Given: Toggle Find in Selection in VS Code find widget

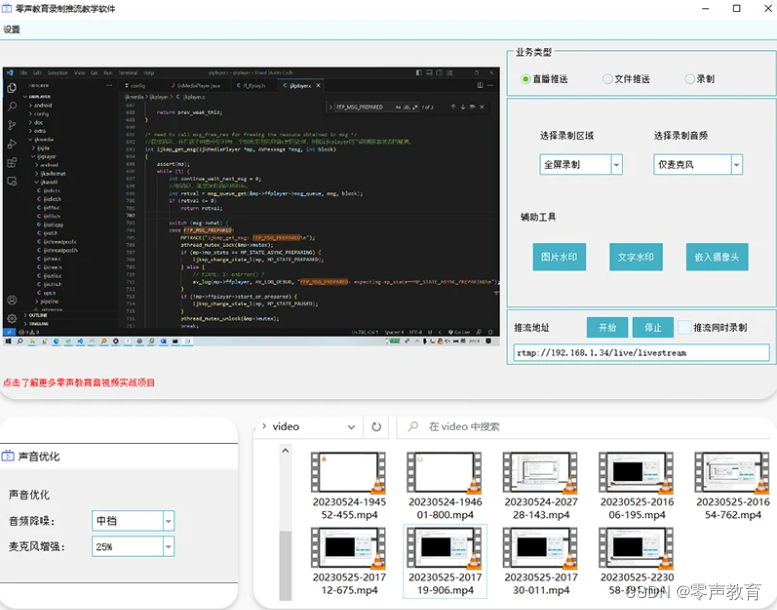Looking at the screenshot, I should [472, 107].
